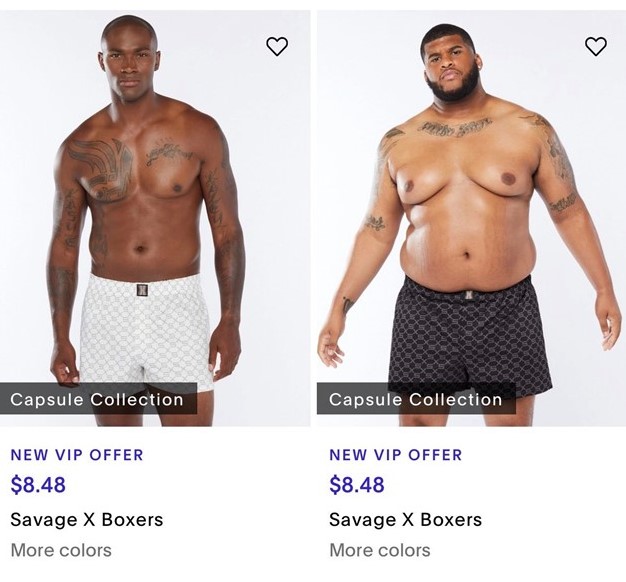Open Savage X Boxers title of left product
Image resolution: width=626 pixels, height=582 pixels.
[x=87, y=520]
